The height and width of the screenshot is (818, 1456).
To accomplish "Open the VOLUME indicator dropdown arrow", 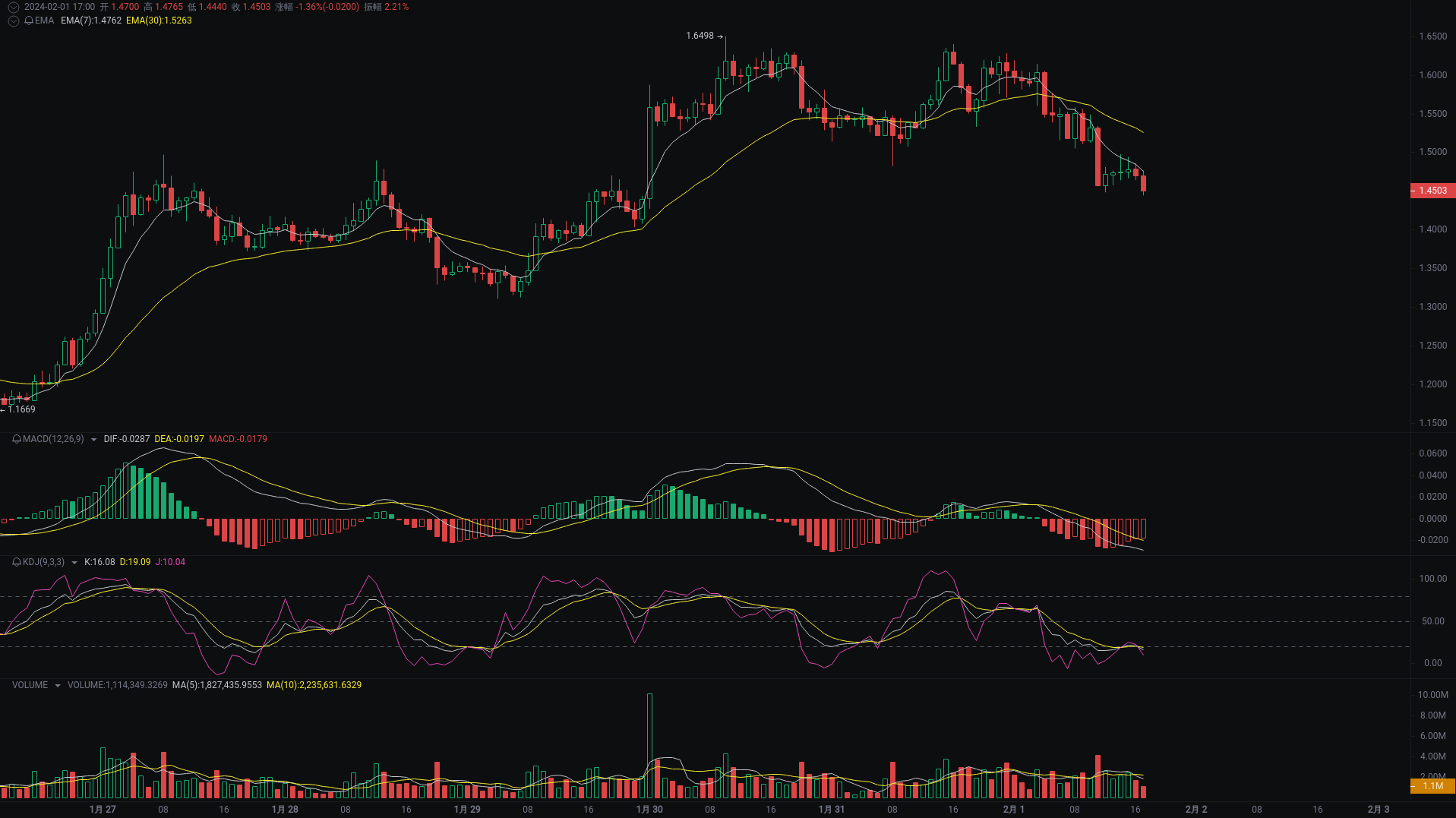I will pyautogui.click(x=57, y=685).
